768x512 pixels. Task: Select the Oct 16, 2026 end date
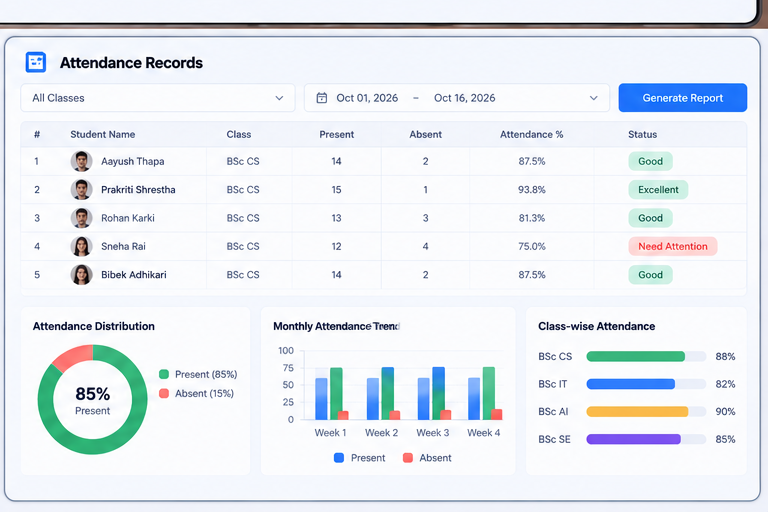(464, 98)
